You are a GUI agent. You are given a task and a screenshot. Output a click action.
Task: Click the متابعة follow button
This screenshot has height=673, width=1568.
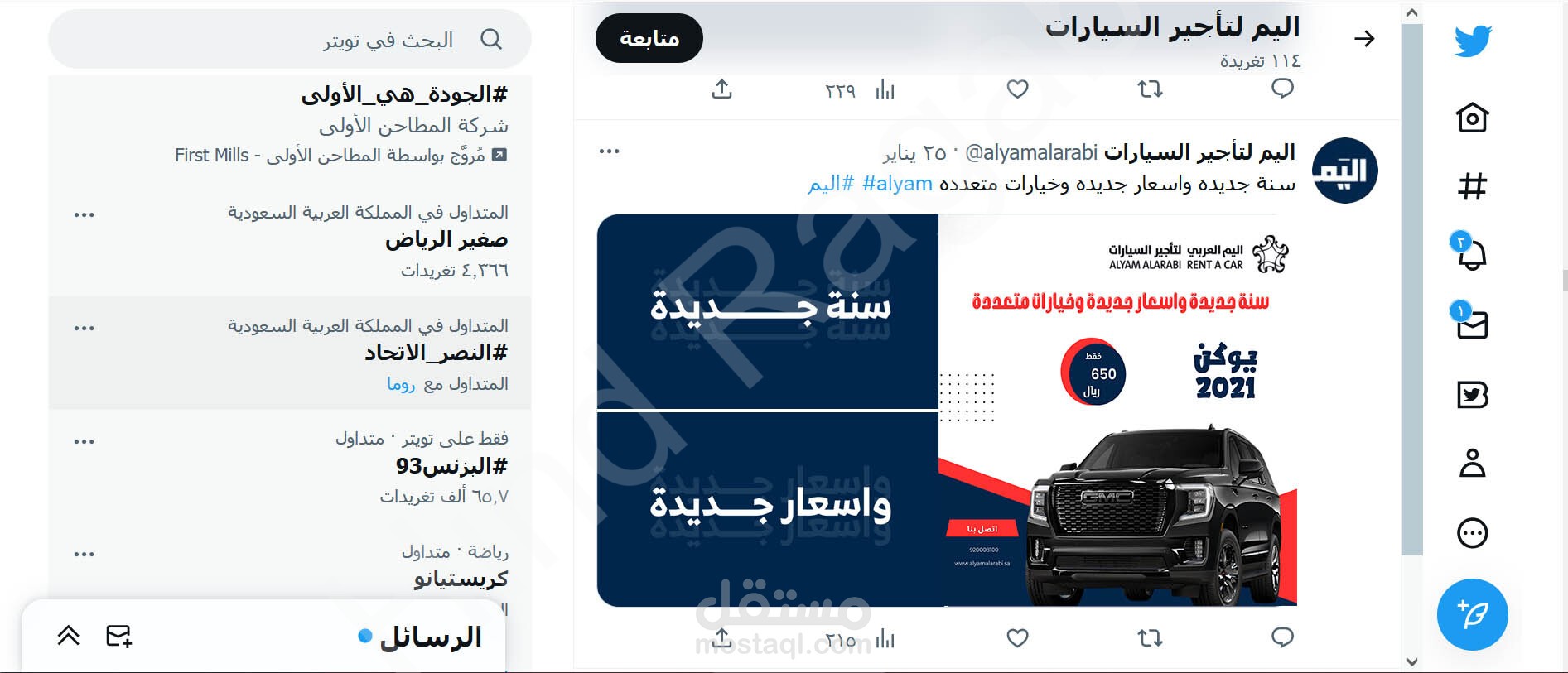649,38
